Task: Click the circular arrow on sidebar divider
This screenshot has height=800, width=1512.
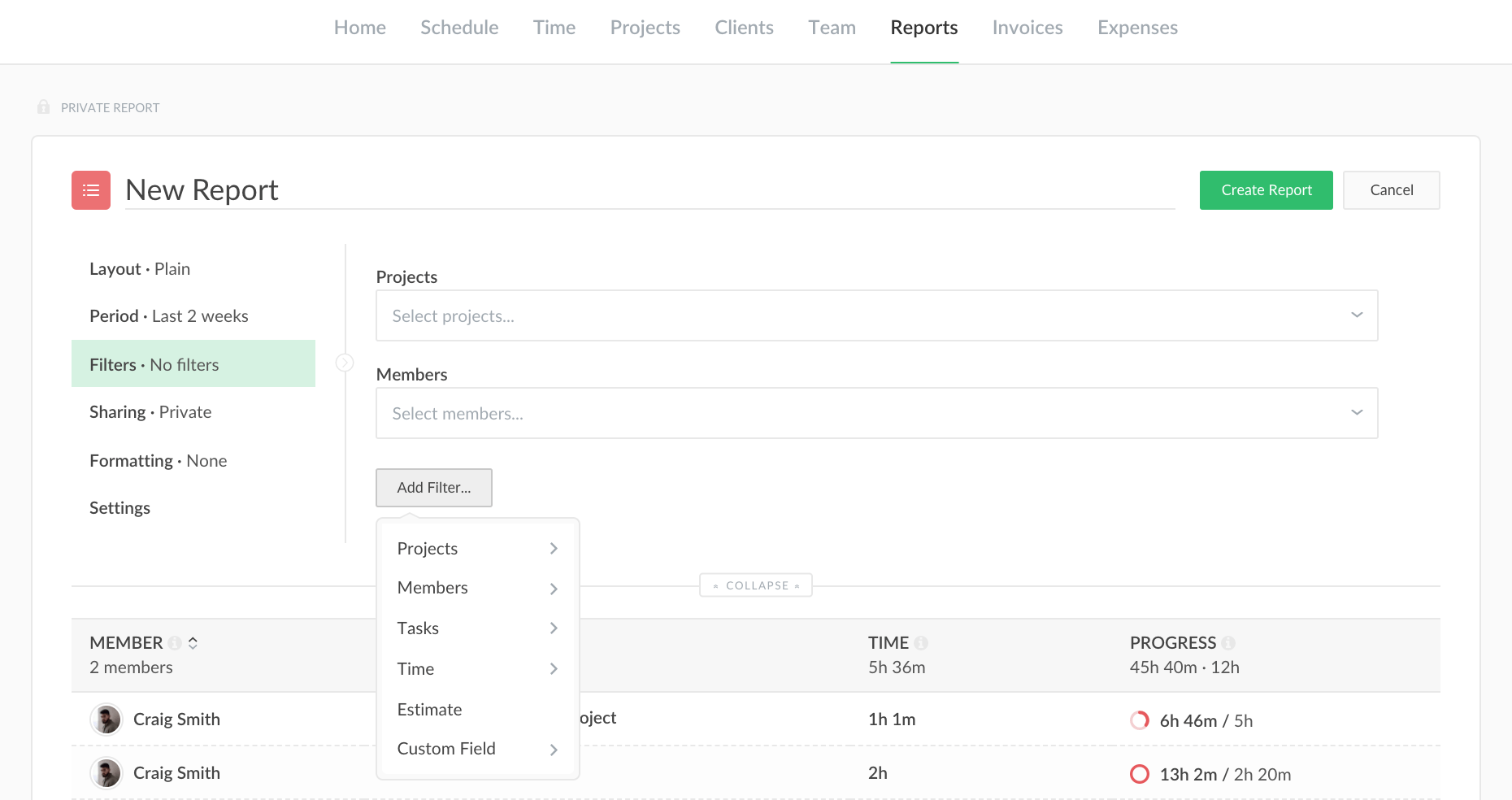Action: tap(345, 363)
